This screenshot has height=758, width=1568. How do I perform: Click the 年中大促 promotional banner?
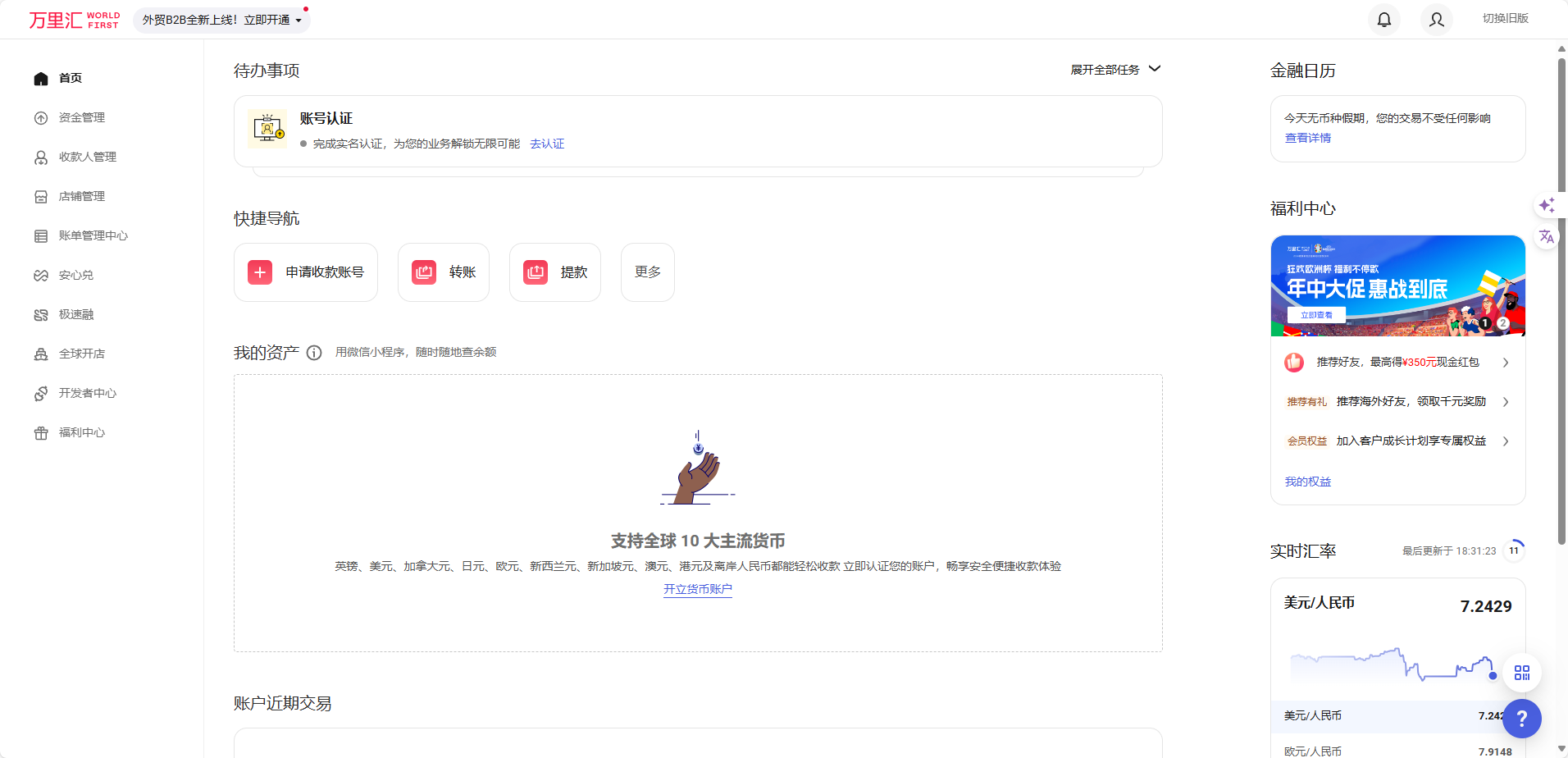(1398, 286)
